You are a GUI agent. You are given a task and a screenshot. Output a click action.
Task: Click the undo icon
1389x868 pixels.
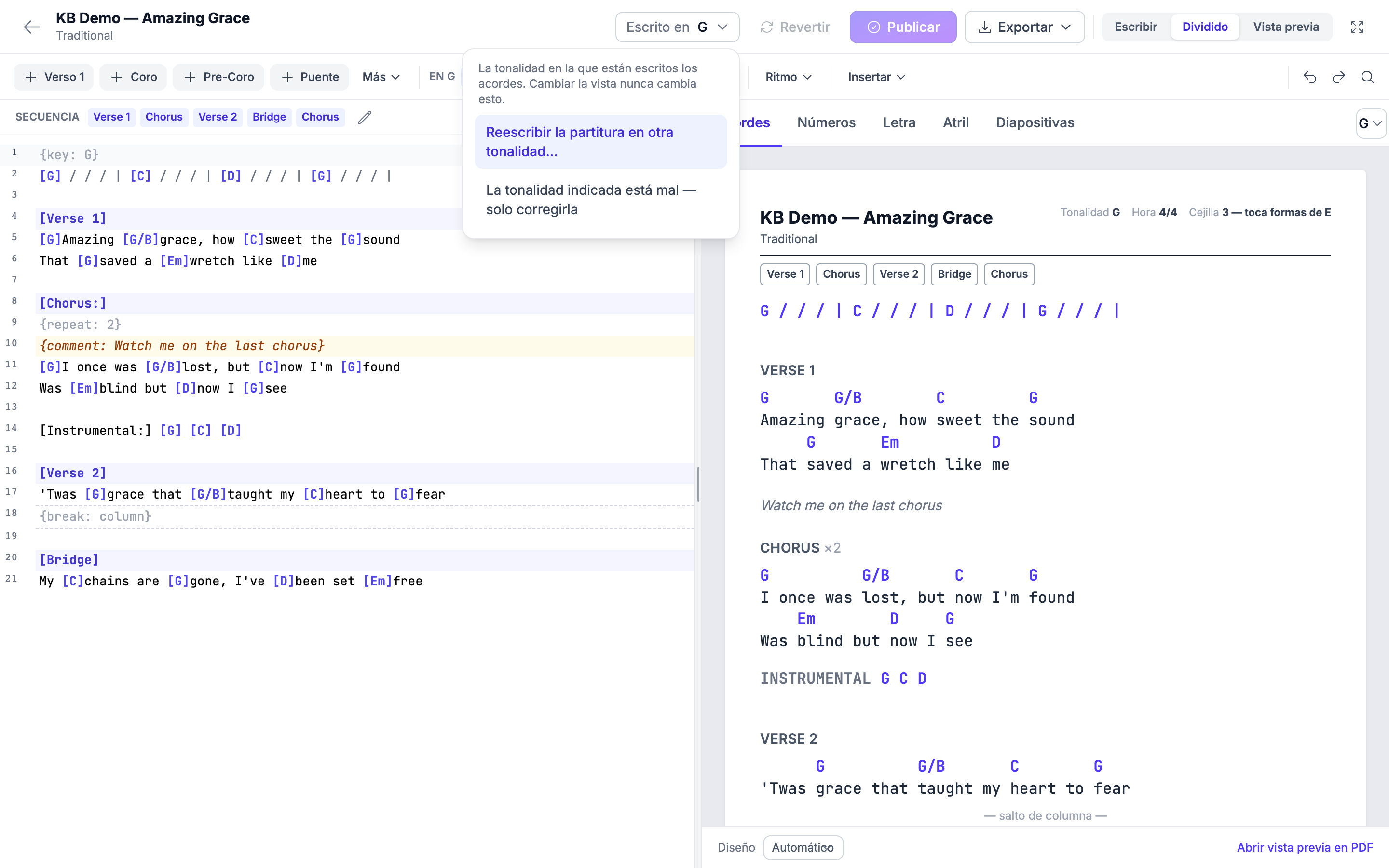pos(1310,77)
